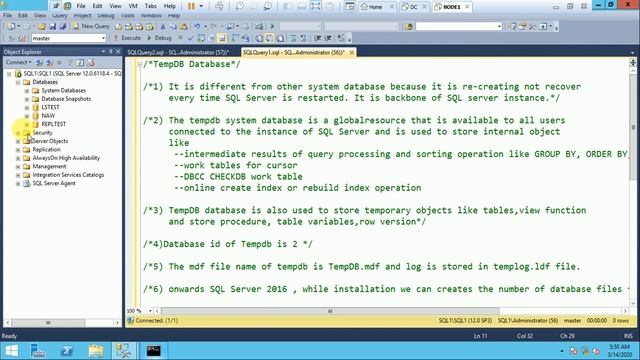The width and height of the screenshot is (640, 360).
Task: Toggle Results to Grid option
Action: click(270, 38)
